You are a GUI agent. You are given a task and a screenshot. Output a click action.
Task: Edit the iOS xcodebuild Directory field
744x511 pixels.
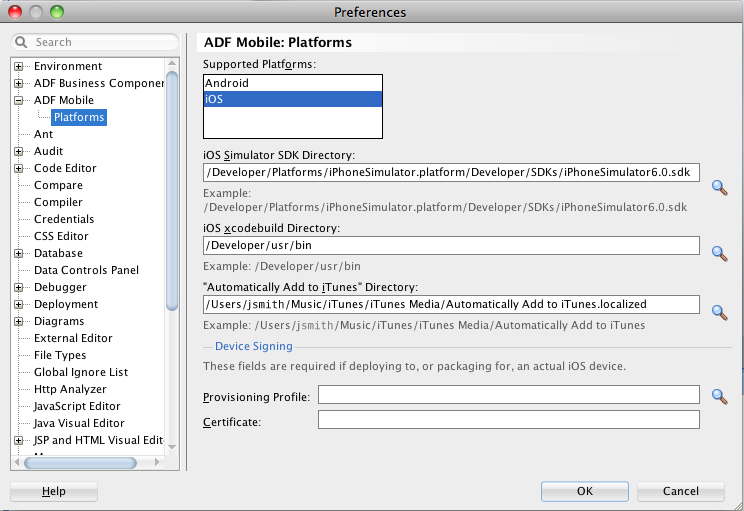click(x=451, y=245)
